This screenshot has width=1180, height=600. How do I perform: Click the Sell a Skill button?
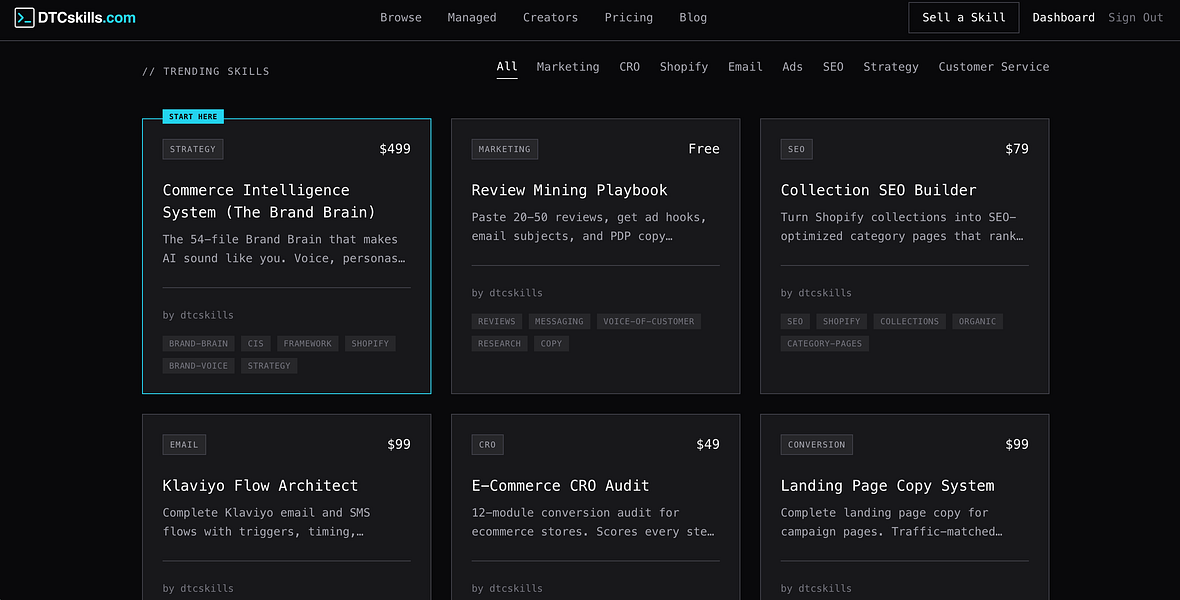963,17
